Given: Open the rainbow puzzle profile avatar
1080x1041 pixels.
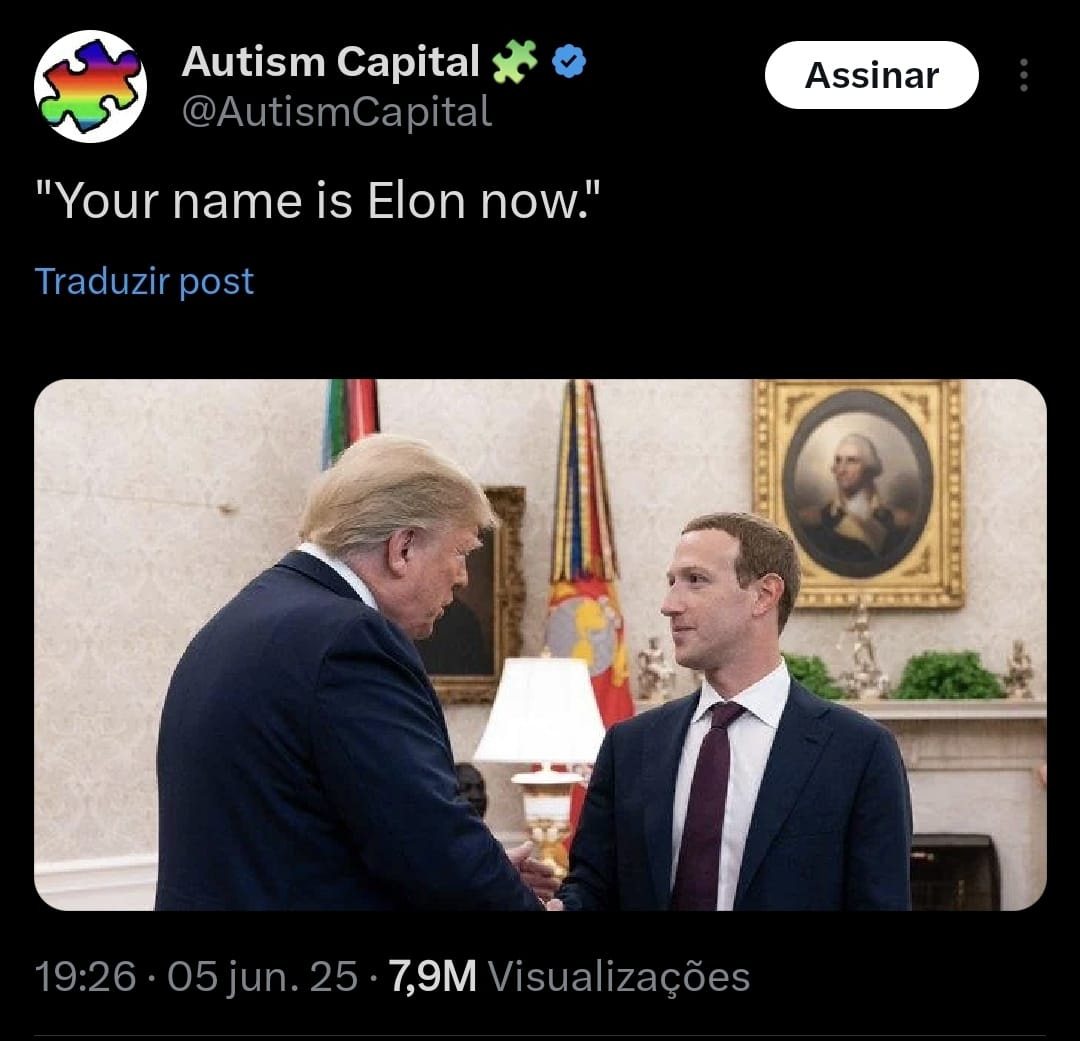Looking at the screenshot, I should [90, 87].
